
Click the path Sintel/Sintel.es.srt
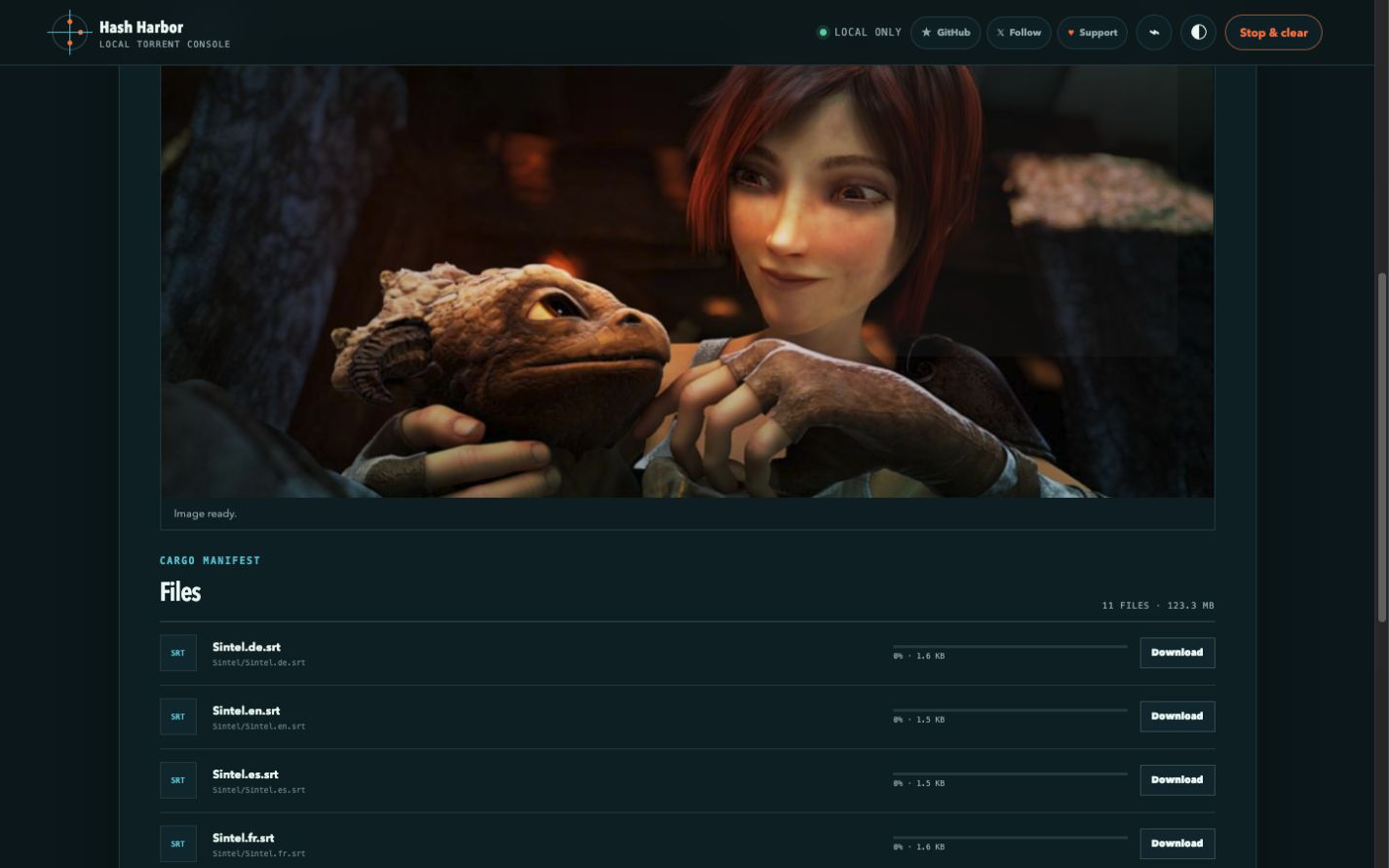click(258, 790)
